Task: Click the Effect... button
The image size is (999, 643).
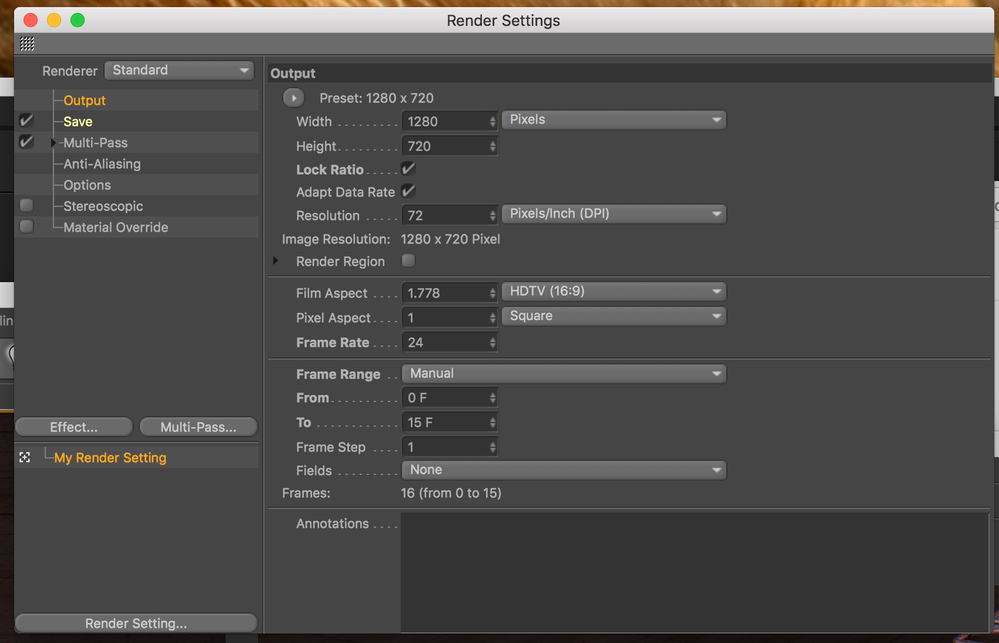Action: tap(74, 427)
